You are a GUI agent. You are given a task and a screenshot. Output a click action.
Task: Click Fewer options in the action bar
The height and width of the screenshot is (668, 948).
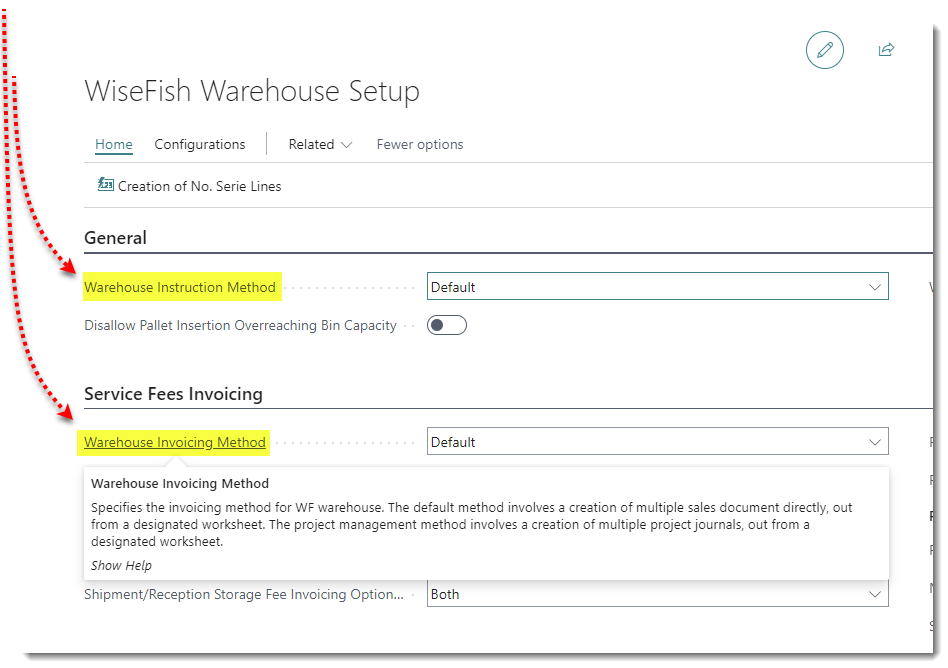coord(420,144)
